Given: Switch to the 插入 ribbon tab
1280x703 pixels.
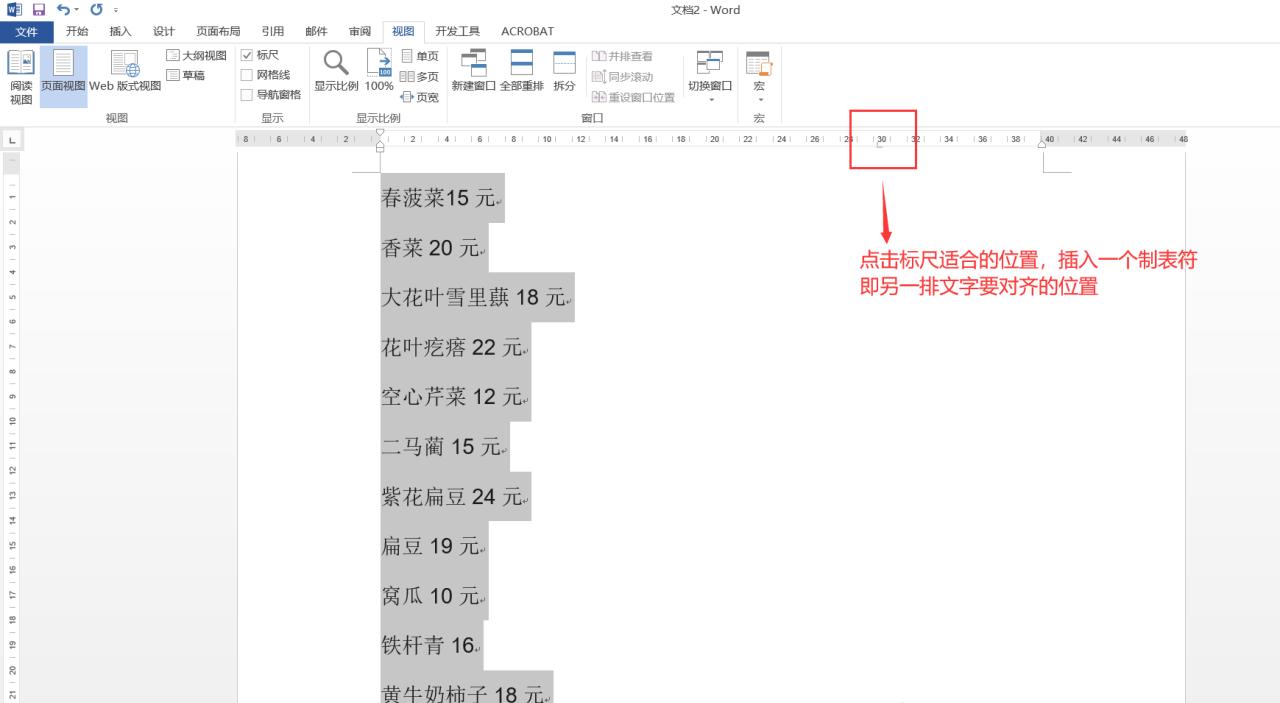Looking at the screenshot, I should [120, 32].
